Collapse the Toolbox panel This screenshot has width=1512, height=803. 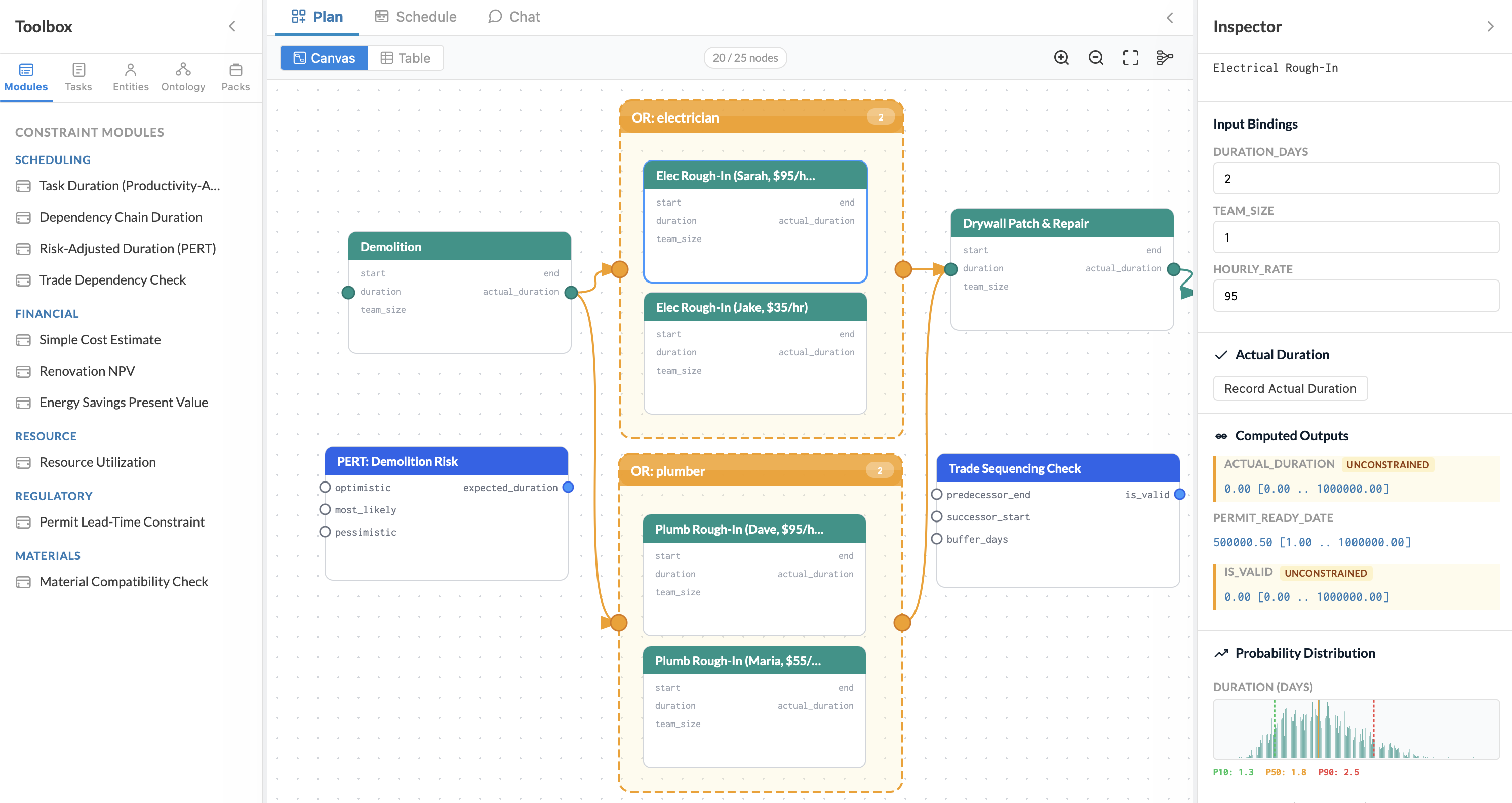coord(232,26)
